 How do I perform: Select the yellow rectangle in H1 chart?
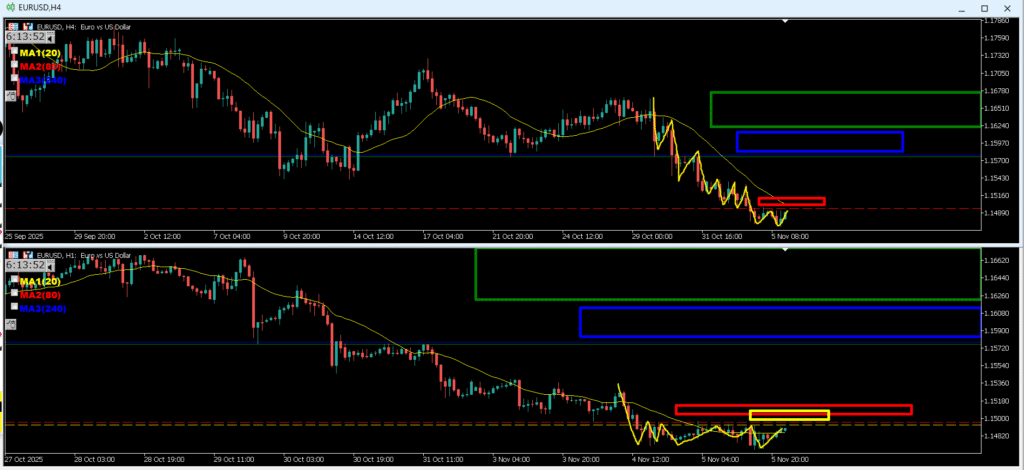click(x=789, y=411)
